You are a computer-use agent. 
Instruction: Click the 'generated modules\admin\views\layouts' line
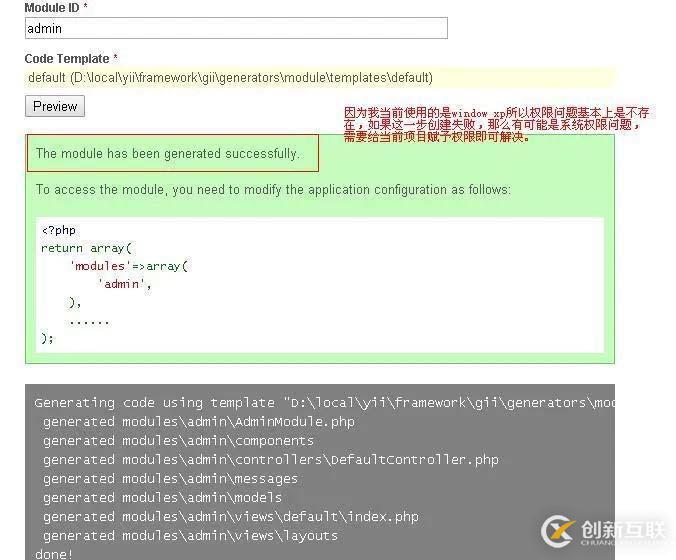pos(190,535)
